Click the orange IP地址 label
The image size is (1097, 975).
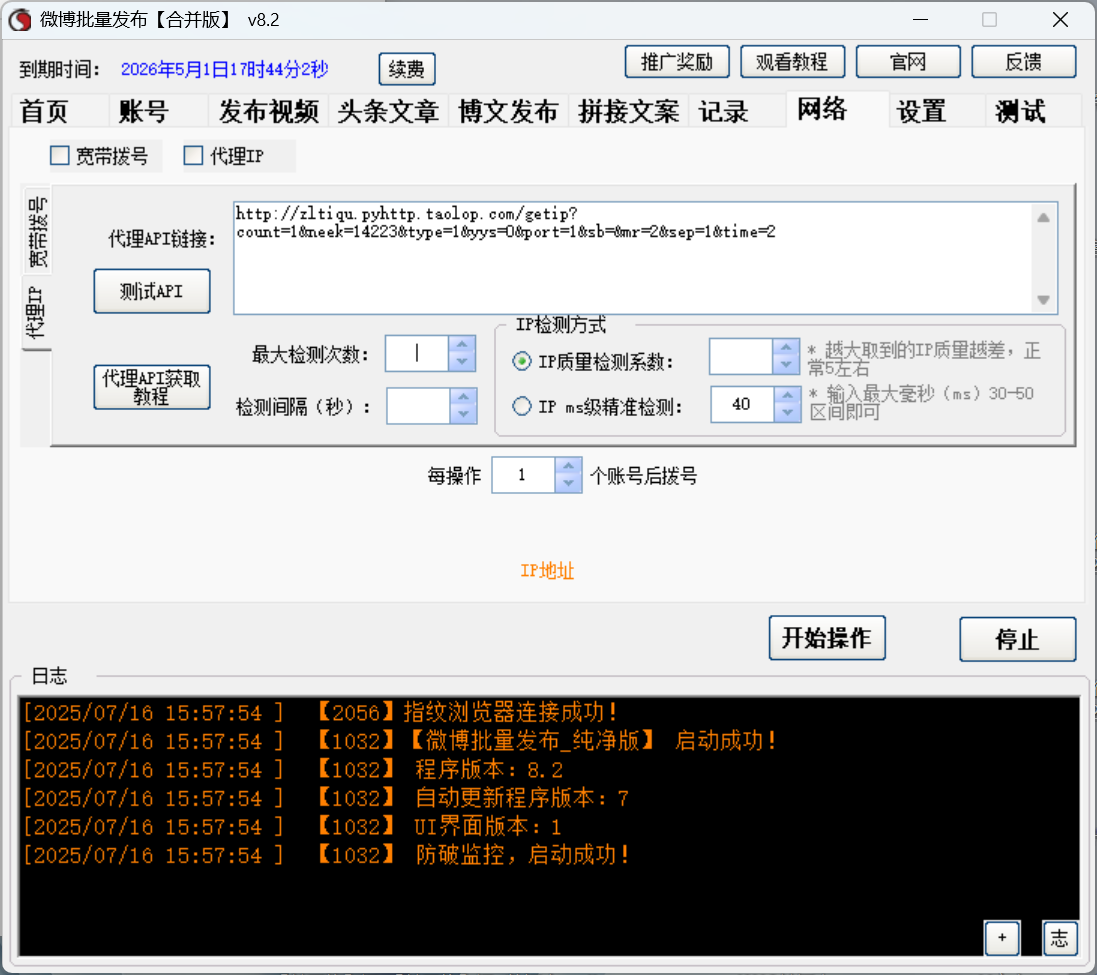[x=547, y=571]
